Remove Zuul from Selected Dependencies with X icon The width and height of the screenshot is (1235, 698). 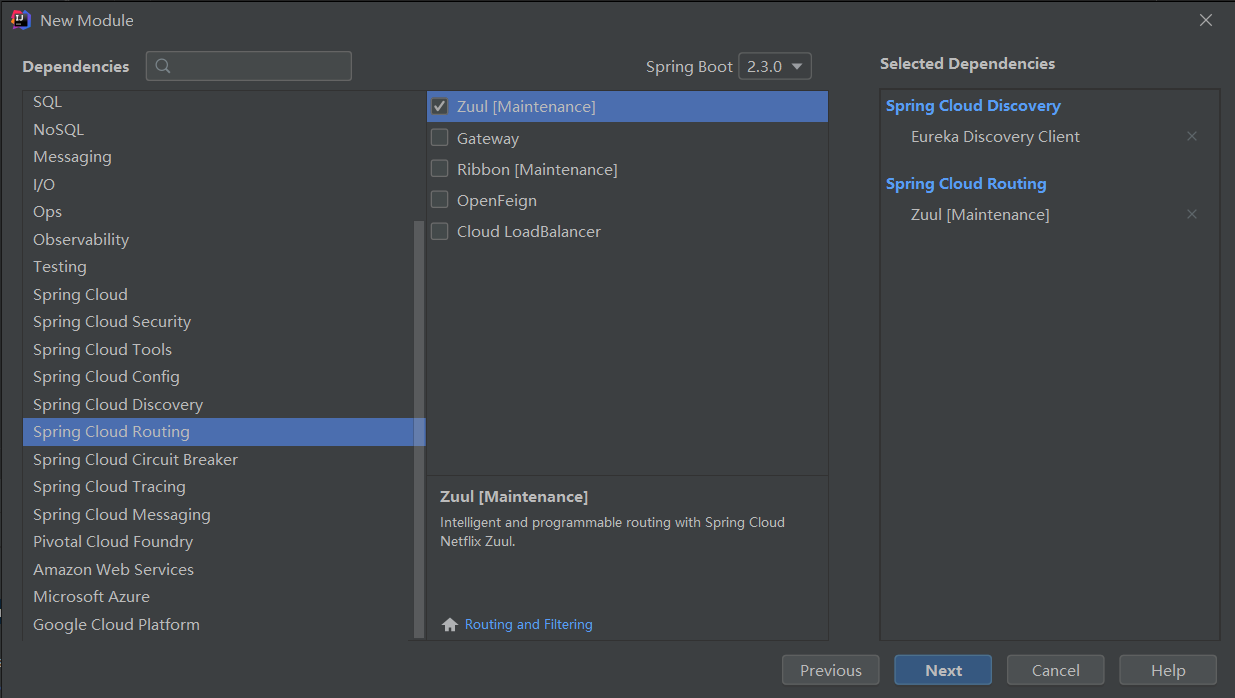point(1192,214)
